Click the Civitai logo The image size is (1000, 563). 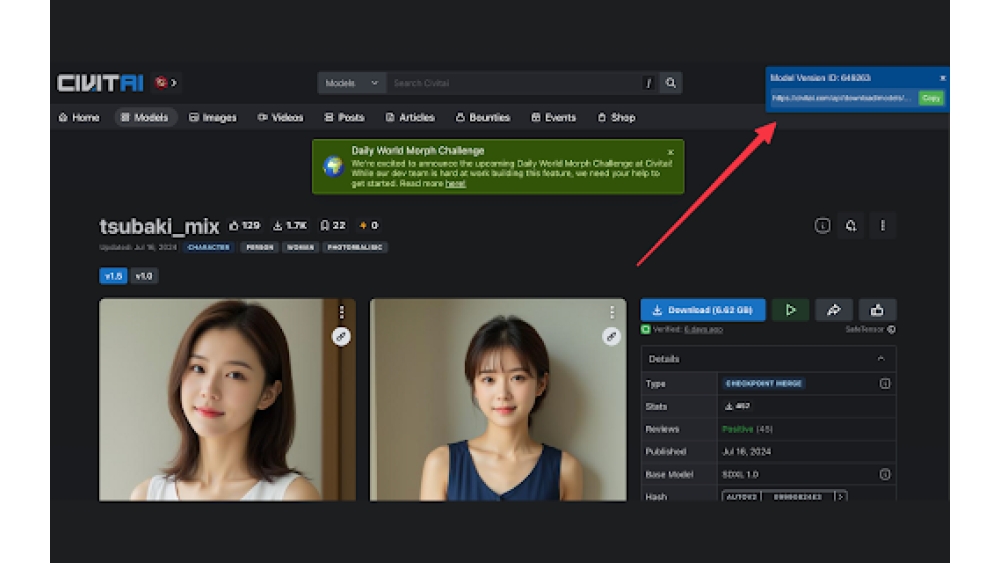point(100,83)
